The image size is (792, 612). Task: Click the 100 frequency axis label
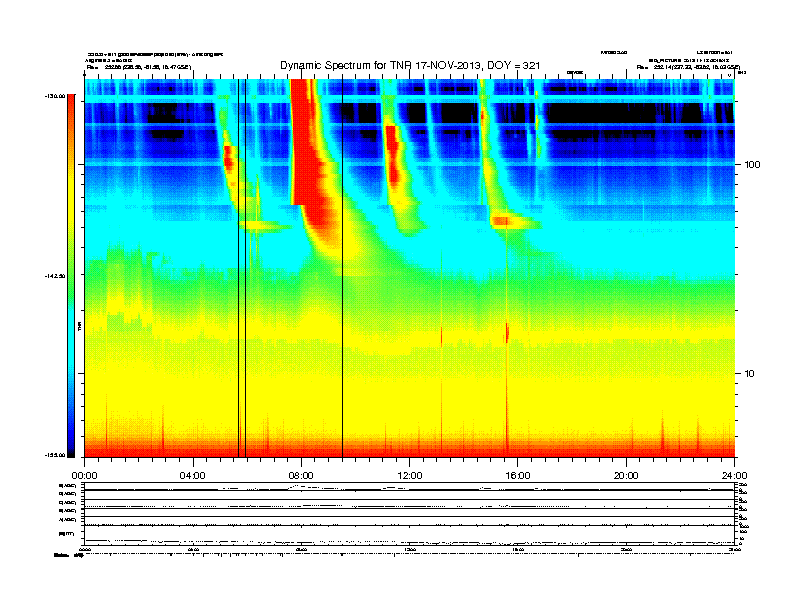(x=753, y=165)
